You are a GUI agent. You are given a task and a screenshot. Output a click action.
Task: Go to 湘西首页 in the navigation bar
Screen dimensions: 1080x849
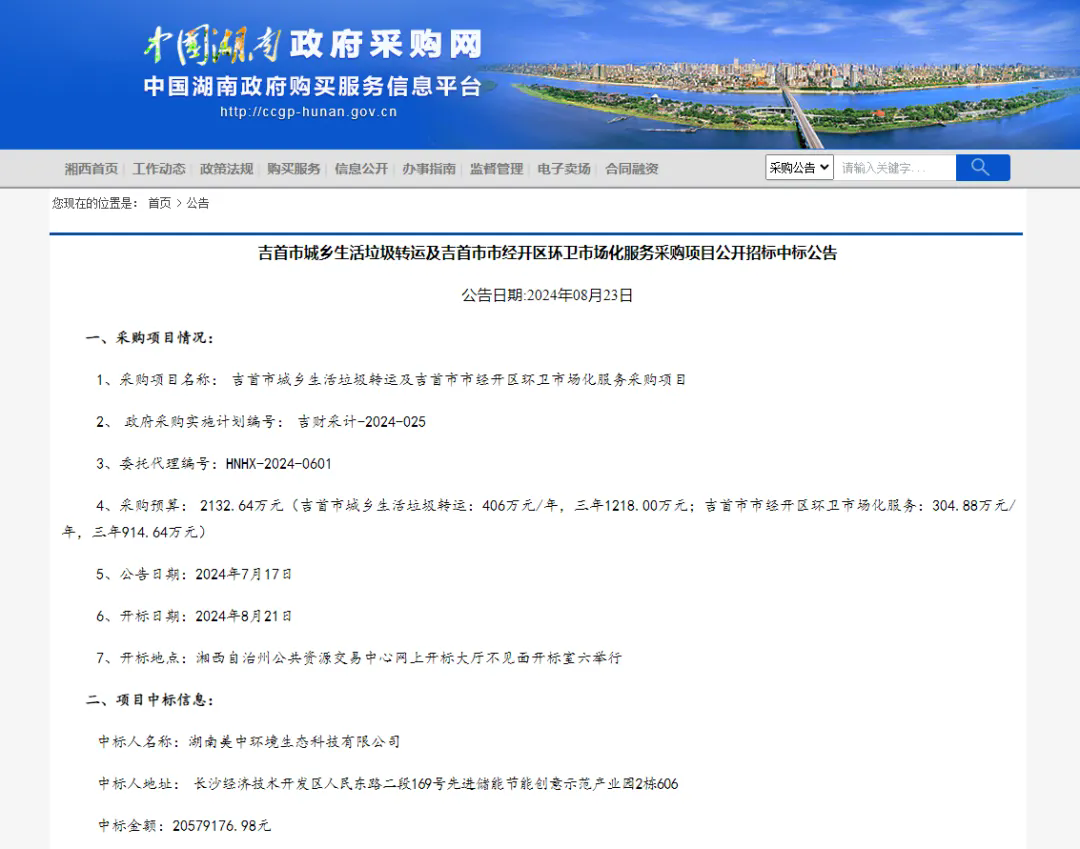(x=91, y=169)
